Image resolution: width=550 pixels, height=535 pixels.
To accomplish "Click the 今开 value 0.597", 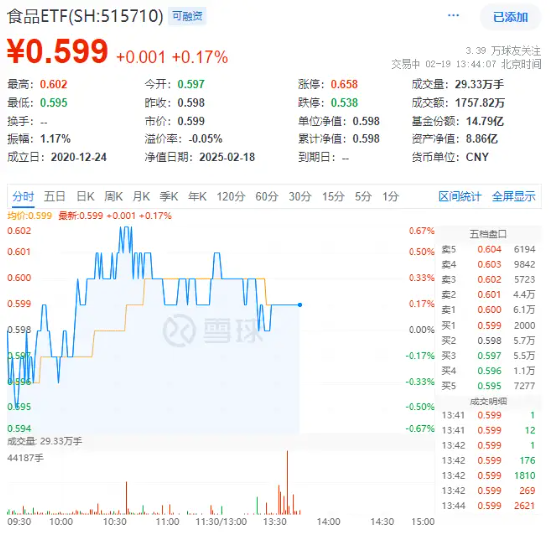I will coord(191,84).
